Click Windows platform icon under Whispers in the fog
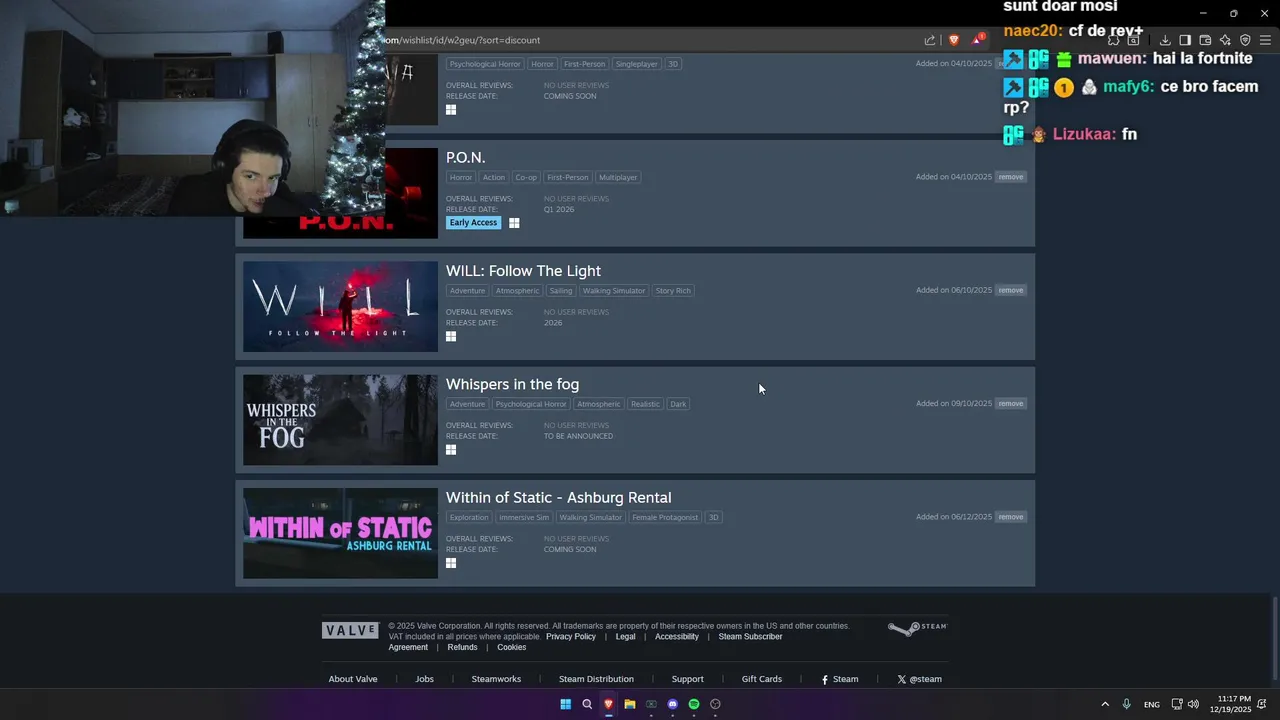 tap(451, 450)
